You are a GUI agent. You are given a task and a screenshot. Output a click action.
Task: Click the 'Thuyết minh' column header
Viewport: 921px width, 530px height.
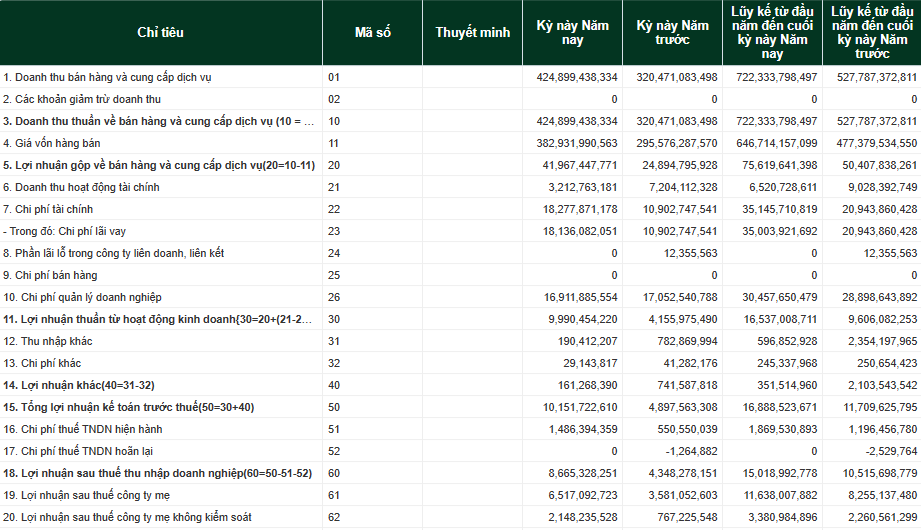click(x=472, y=32)
